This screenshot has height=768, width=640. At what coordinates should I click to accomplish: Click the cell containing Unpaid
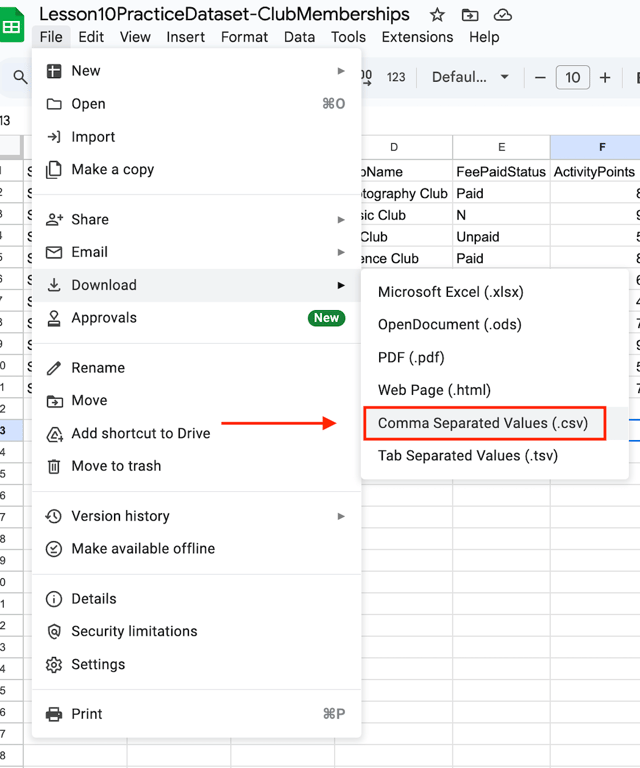pos(501,237)
